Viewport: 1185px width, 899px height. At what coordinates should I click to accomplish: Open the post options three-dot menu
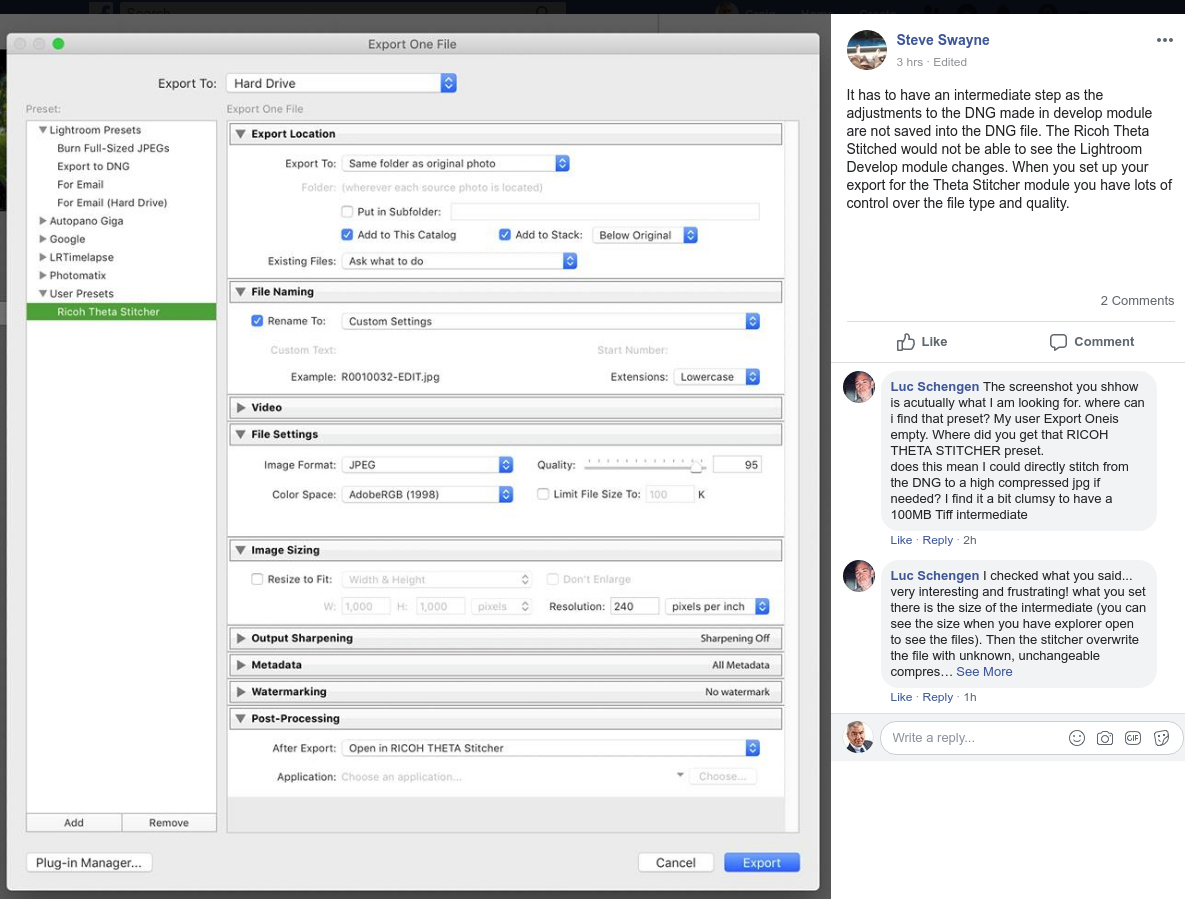[1165, 40]
